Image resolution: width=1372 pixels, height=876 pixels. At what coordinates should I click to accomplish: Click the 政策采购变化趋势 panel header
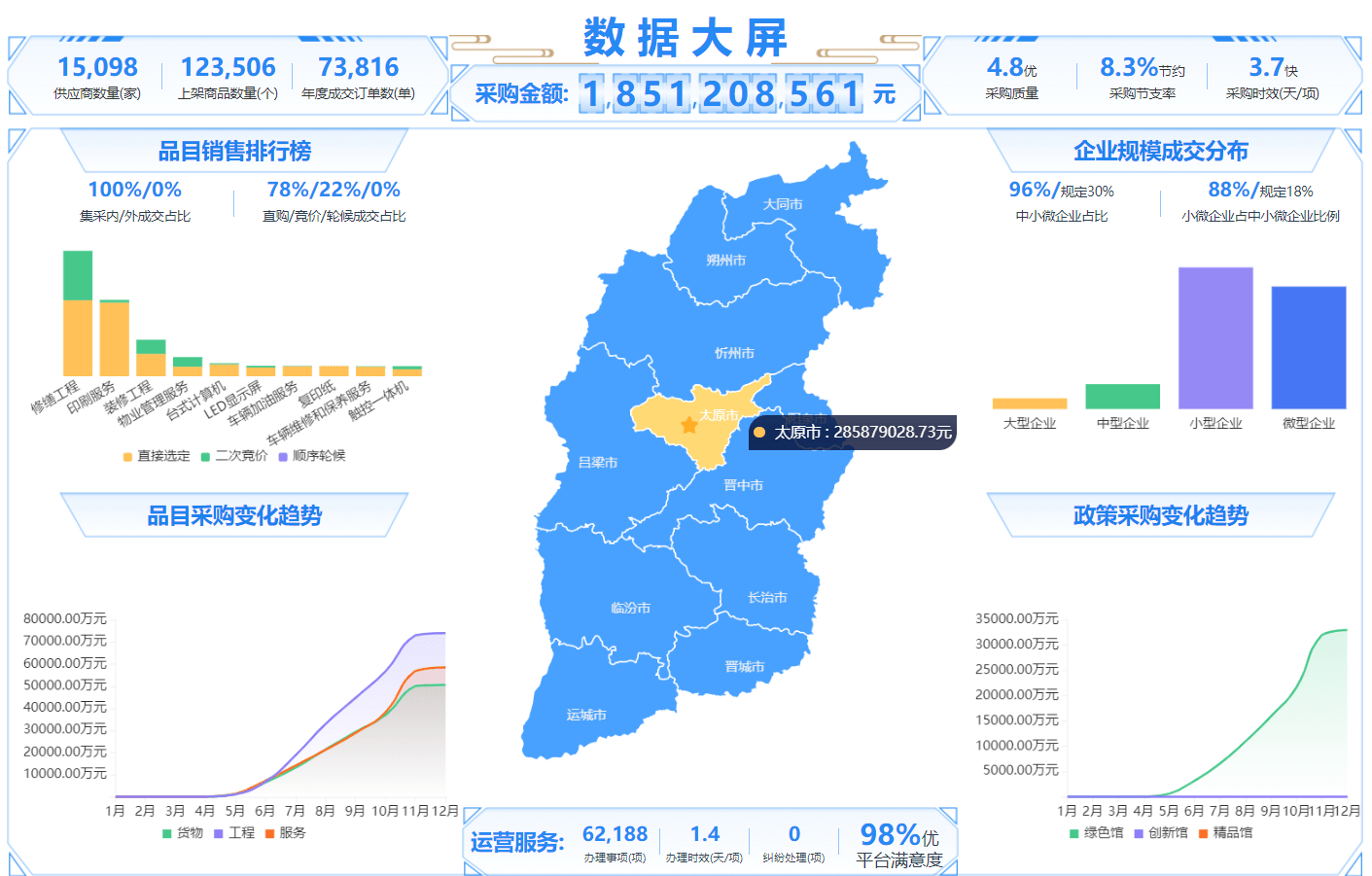point(1161,515)
